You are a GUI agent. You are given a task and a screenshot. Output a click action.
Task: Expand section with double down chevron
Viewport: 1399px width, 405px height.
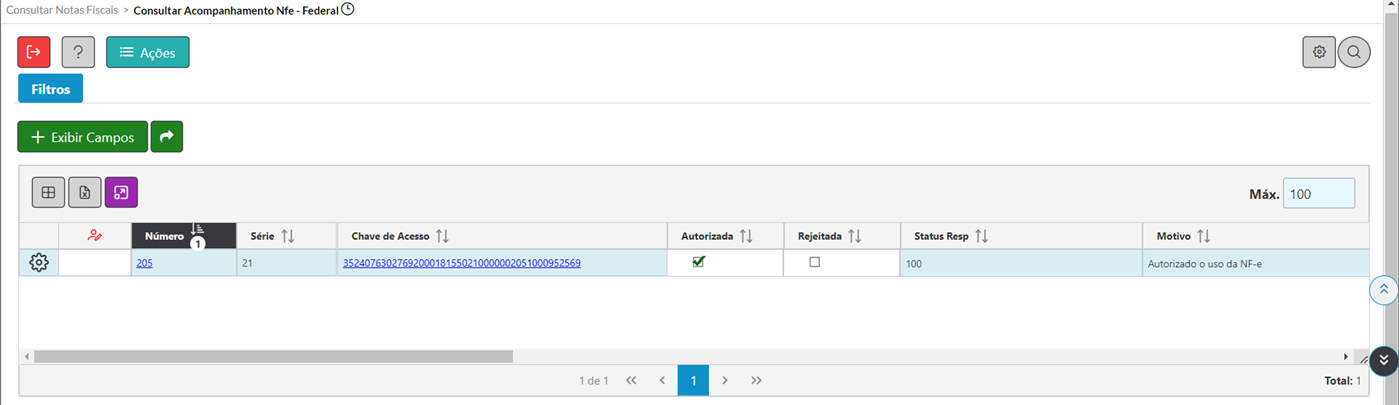[1384, 360]
